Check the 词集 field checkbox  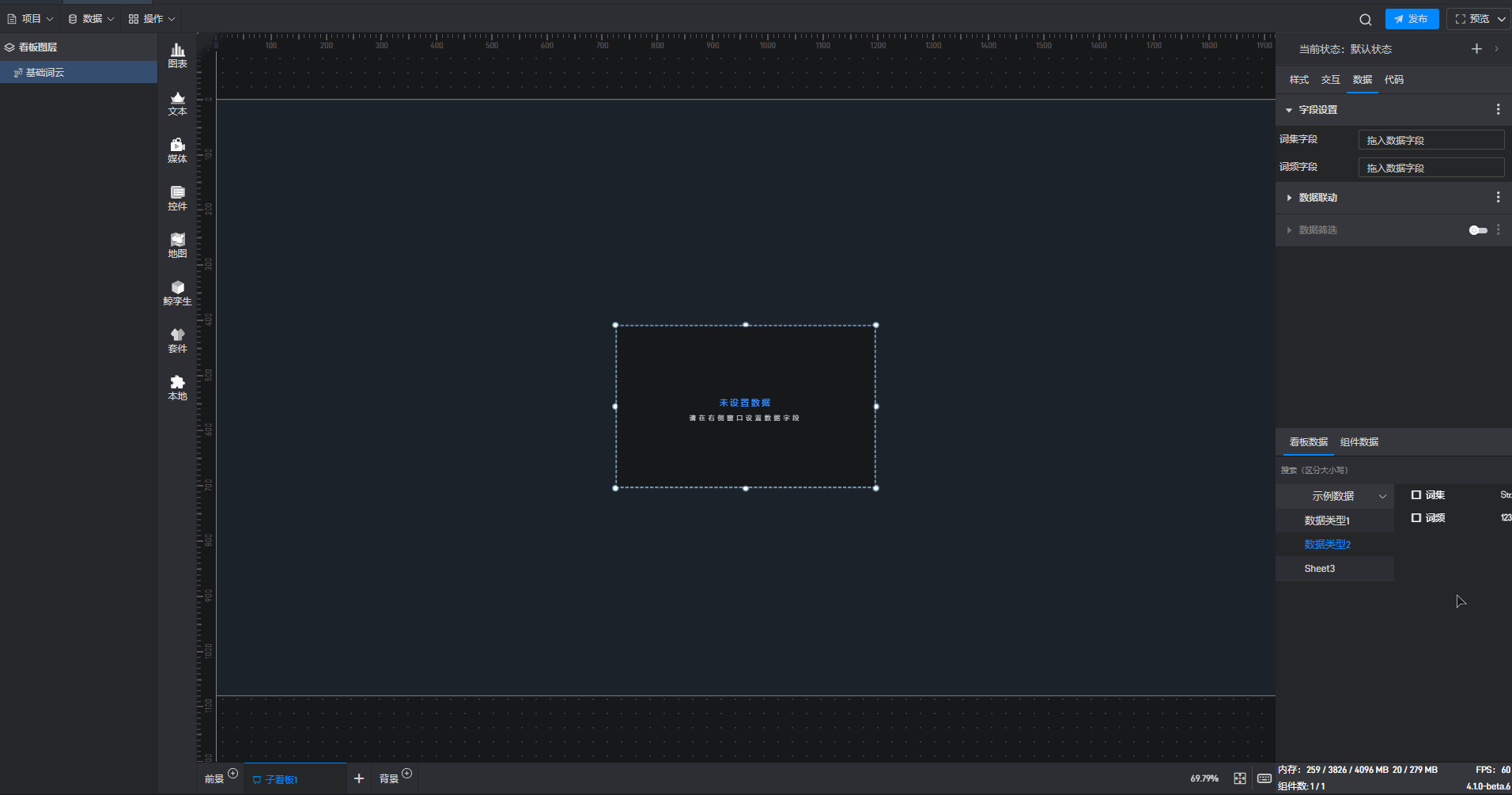point(1416,495)
